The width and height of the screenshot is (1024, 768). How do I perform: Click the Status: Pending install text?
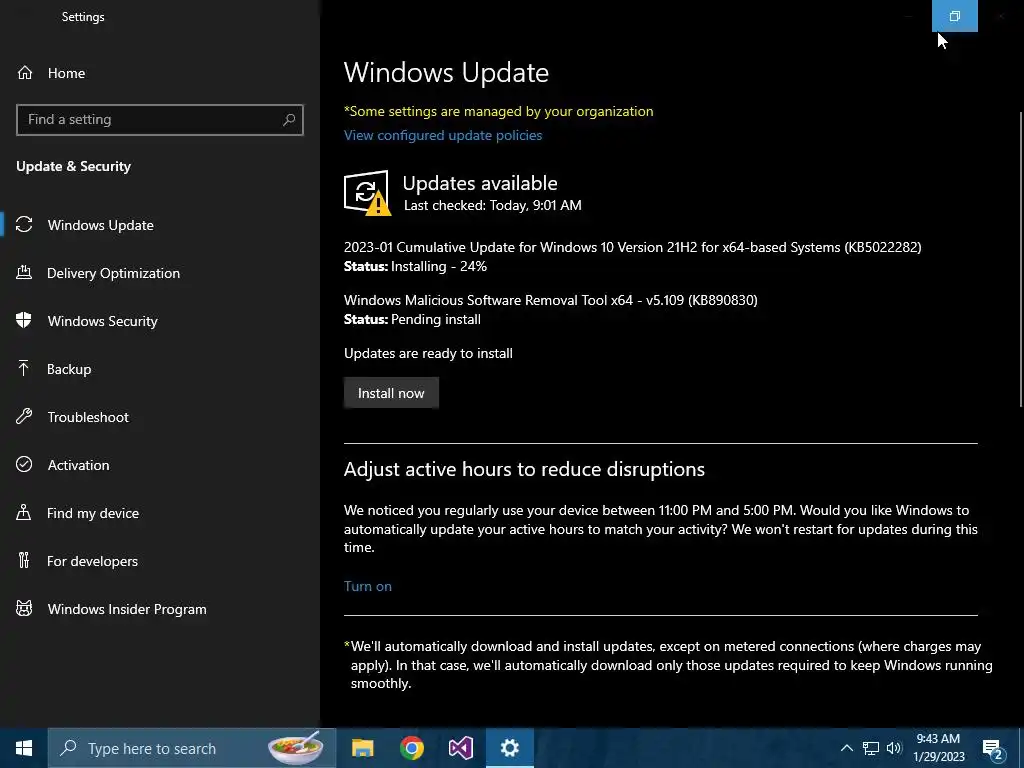[x=412, y=319]
